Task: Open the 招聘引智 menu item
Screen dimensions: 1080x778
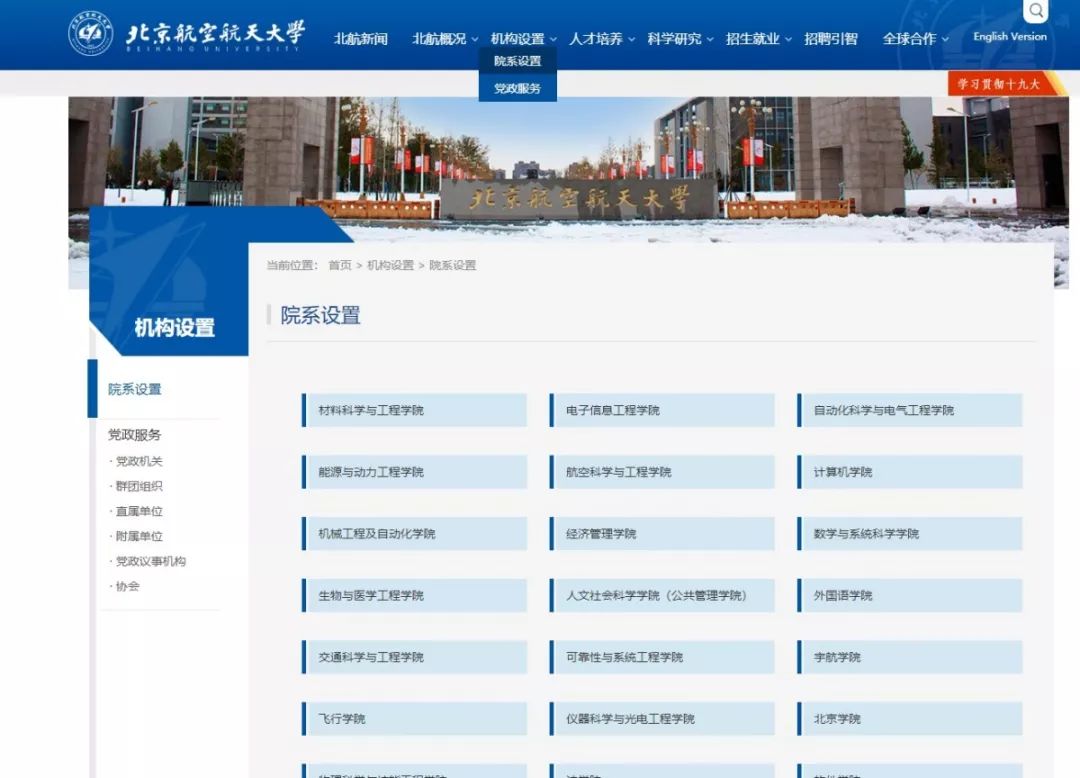Action: pyautogui.click(x=831, y=39)
